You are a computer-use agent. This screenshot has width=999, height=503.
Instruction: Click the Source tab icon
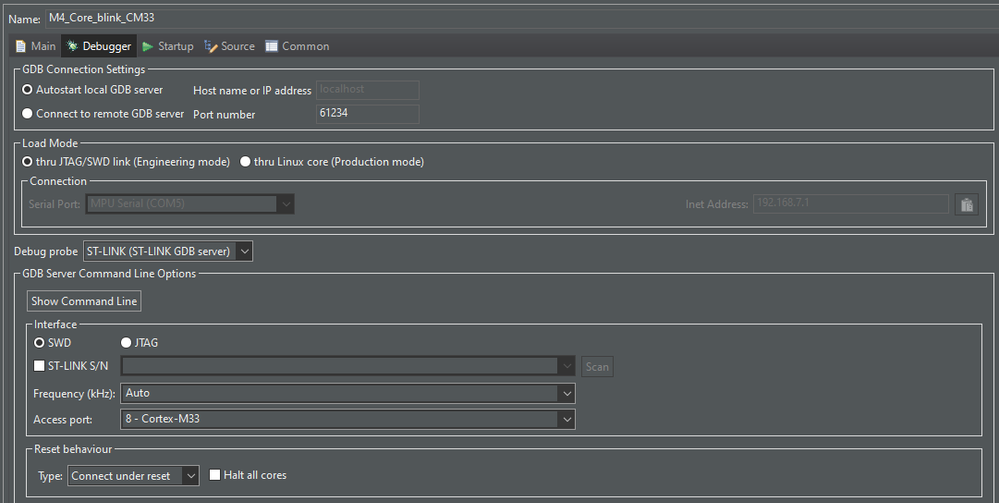coord(211,46)
